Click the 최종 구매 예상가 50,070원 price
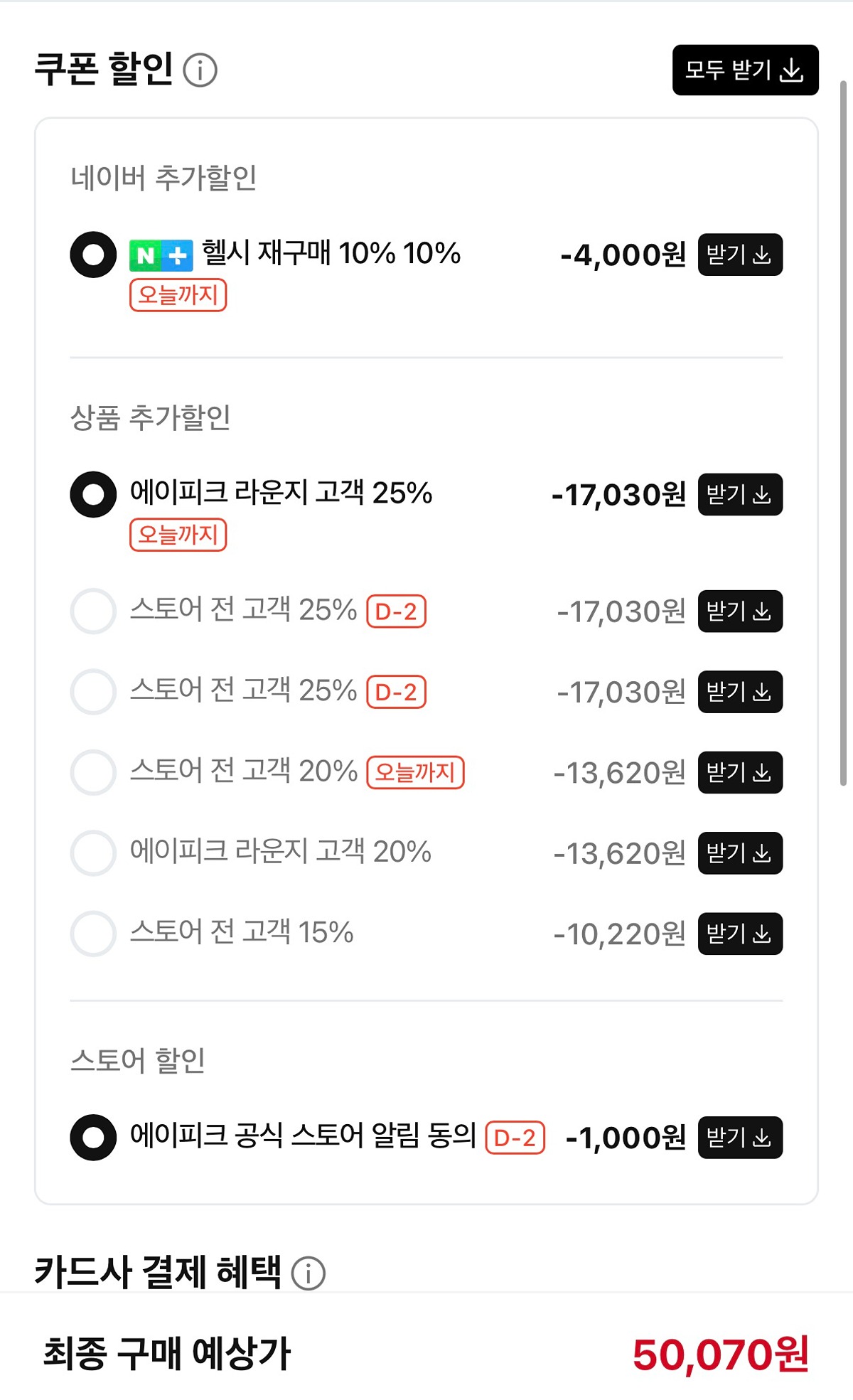The height and width of the screenshot is (1400, 853). click(720, 1354)
